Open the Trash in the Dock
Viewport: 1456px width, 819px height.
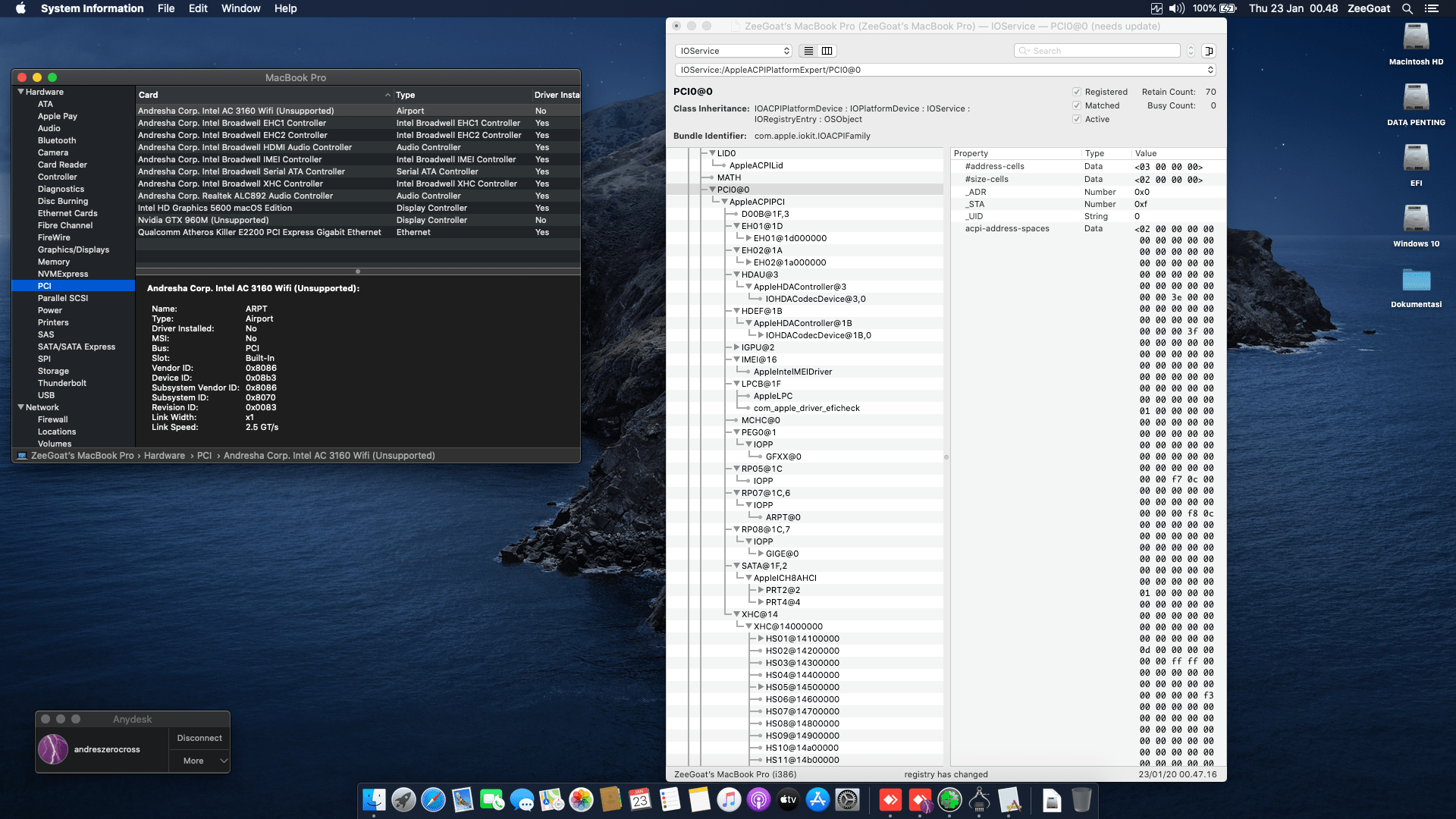pos(1081,799)
